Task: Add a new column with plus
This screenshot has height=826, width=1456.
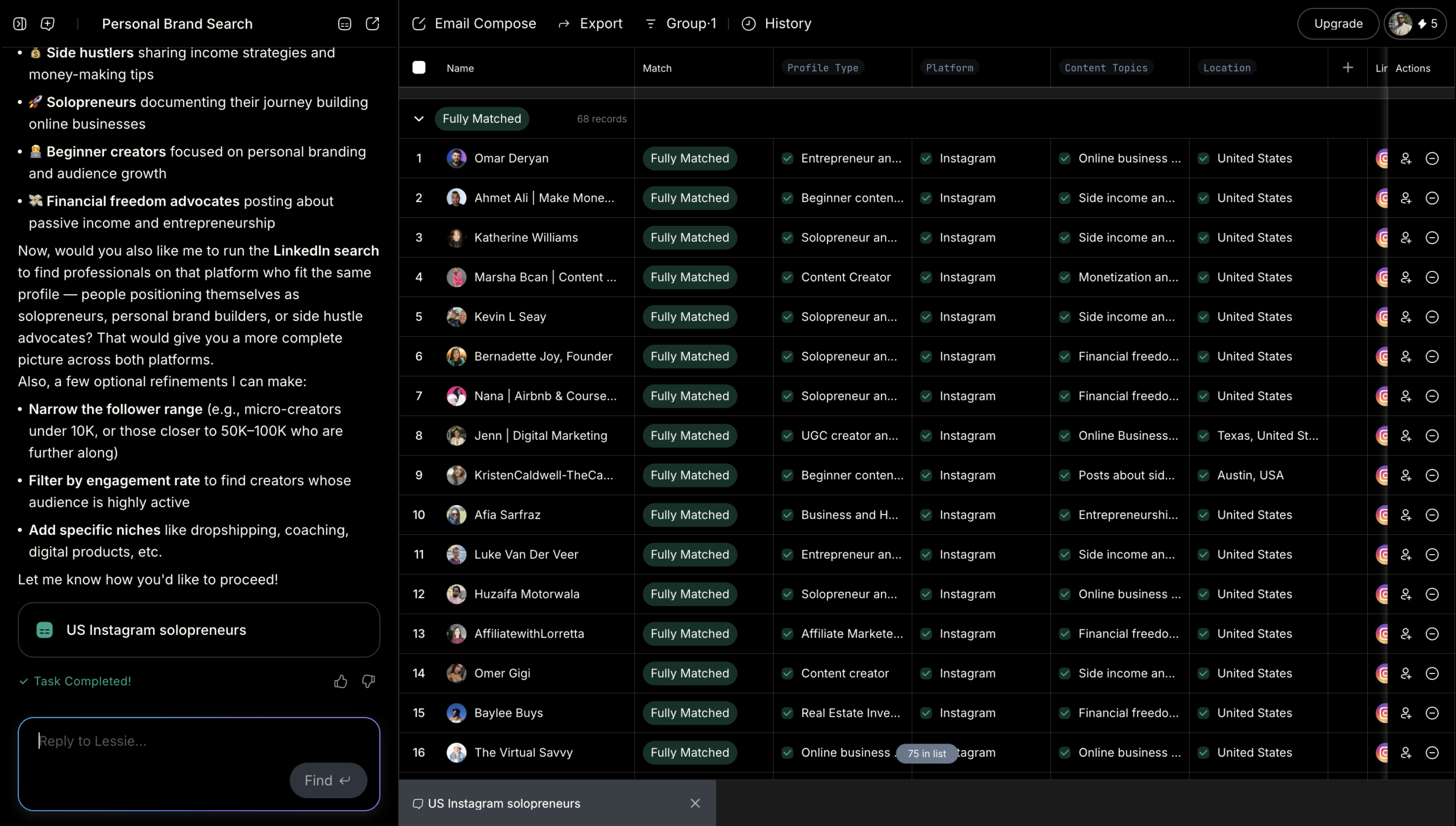Action: pyautogui.click(x=1347, y=68)
